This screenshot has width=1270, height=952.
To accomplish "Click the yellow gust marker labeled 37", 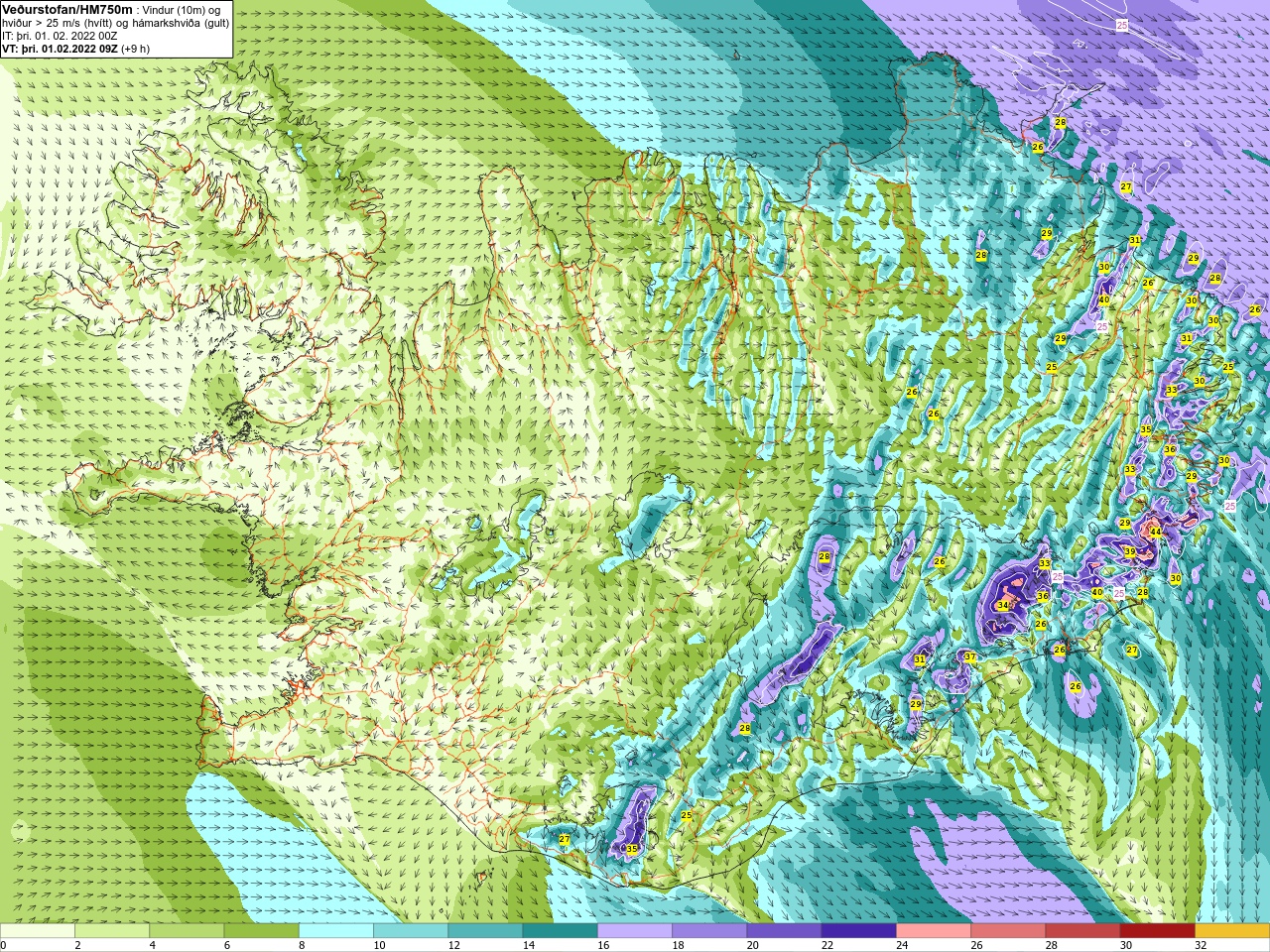I will coord(970,657).
